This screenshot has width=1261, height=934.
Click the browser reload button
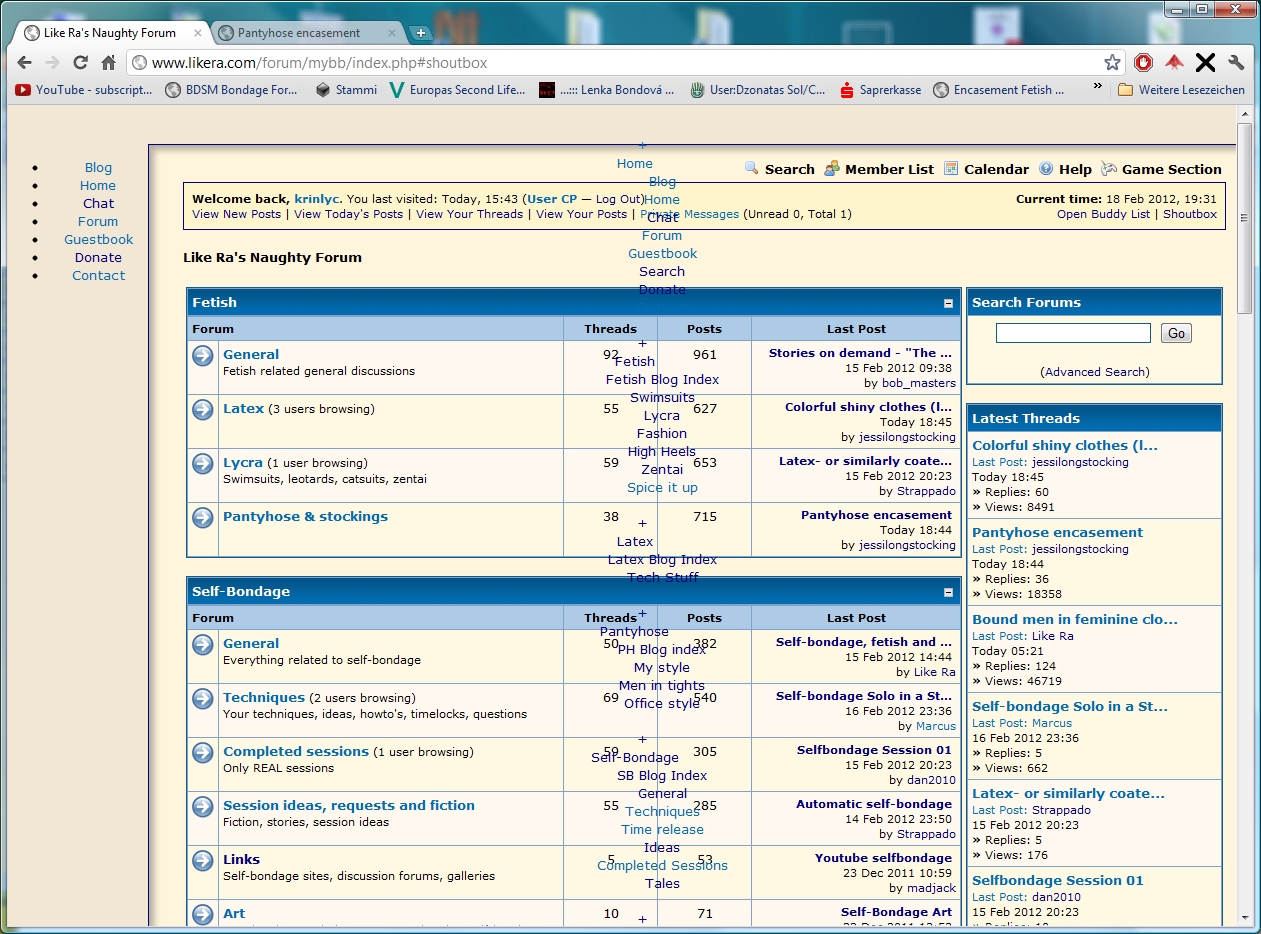(x=81, y=63)
